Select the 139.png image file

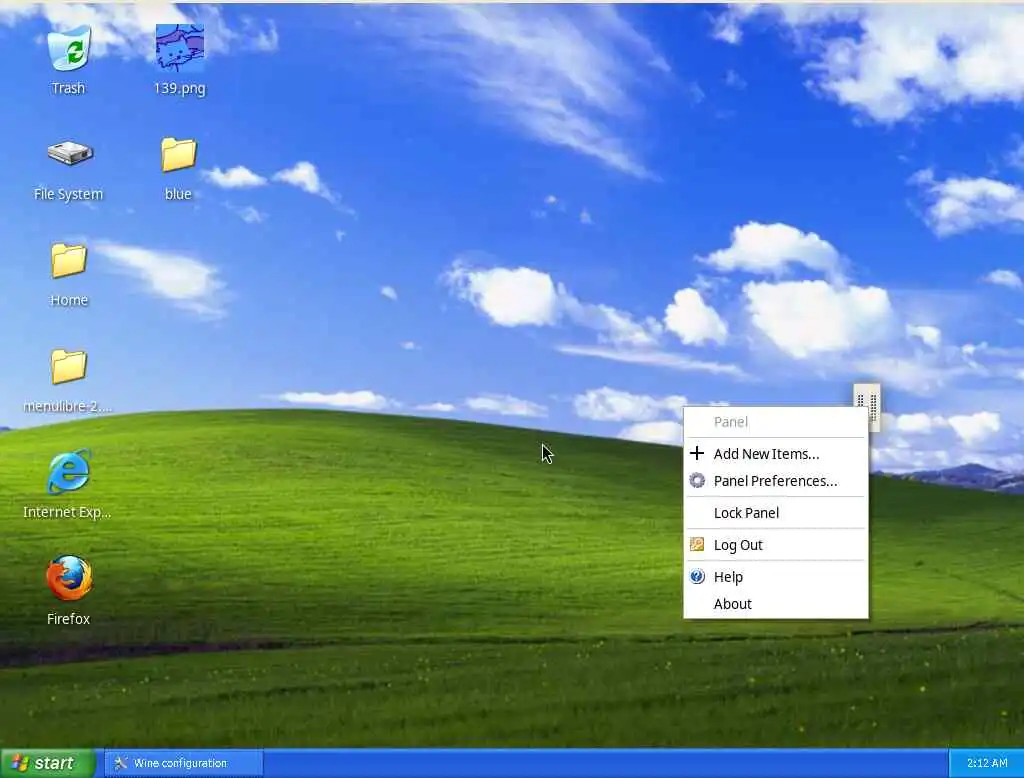point(180,48)
